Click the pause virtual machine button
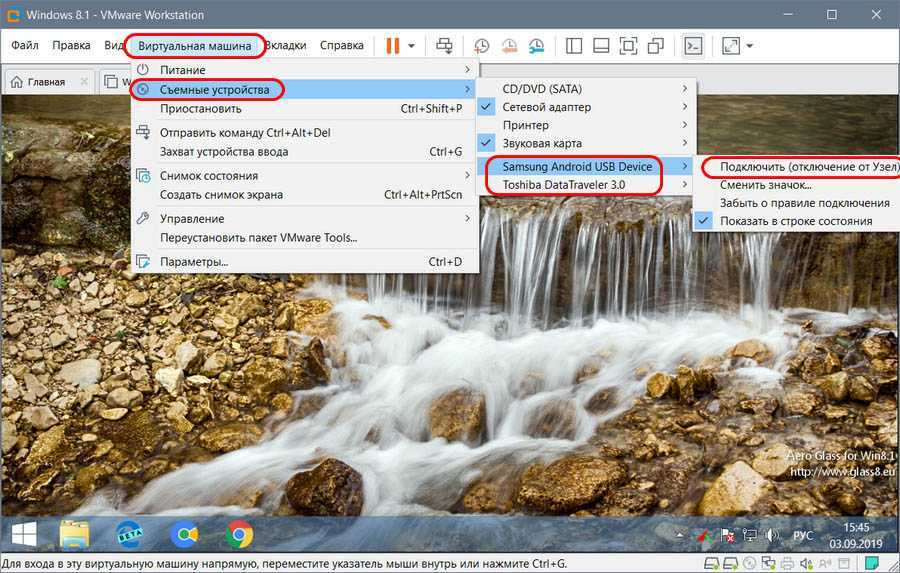Viewport: 900px width, 573px height. click(x=392, y=46)
